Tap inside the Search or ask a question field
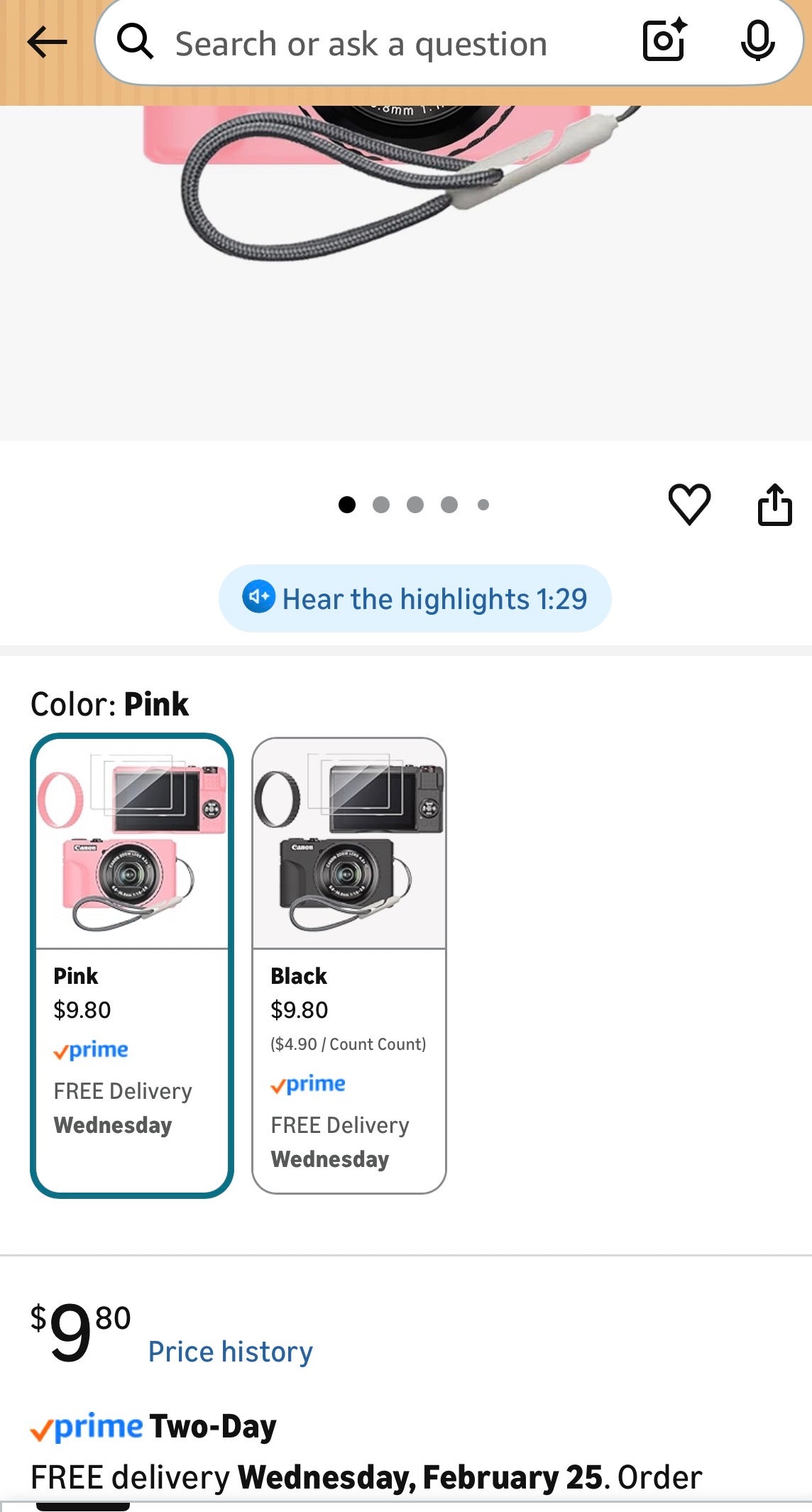Image resolution: width=812 pixels, height=1512 pixels. tap(362, 41)
